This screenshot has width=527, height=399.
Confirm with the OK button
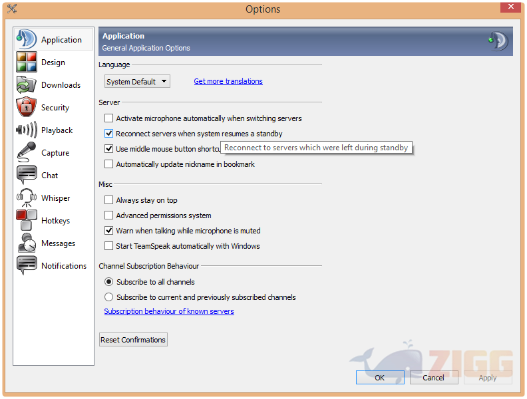[x=380, y=377]
